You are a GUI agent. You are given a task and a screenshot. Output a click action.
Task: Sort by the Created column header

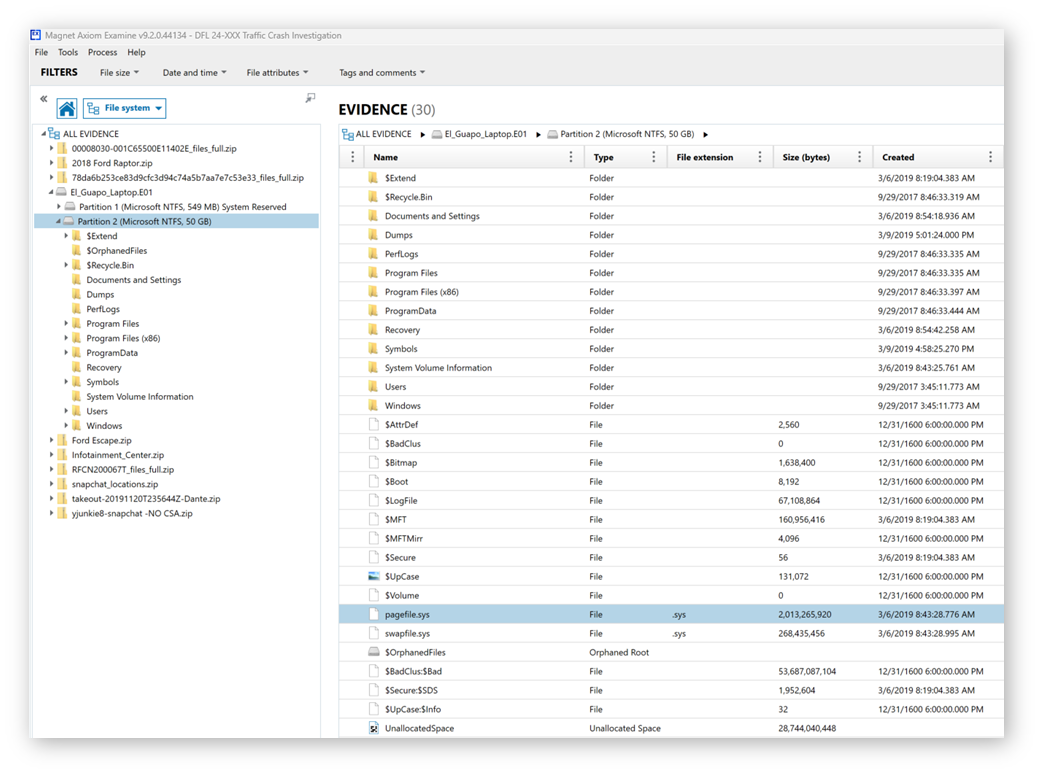[898, 157]
